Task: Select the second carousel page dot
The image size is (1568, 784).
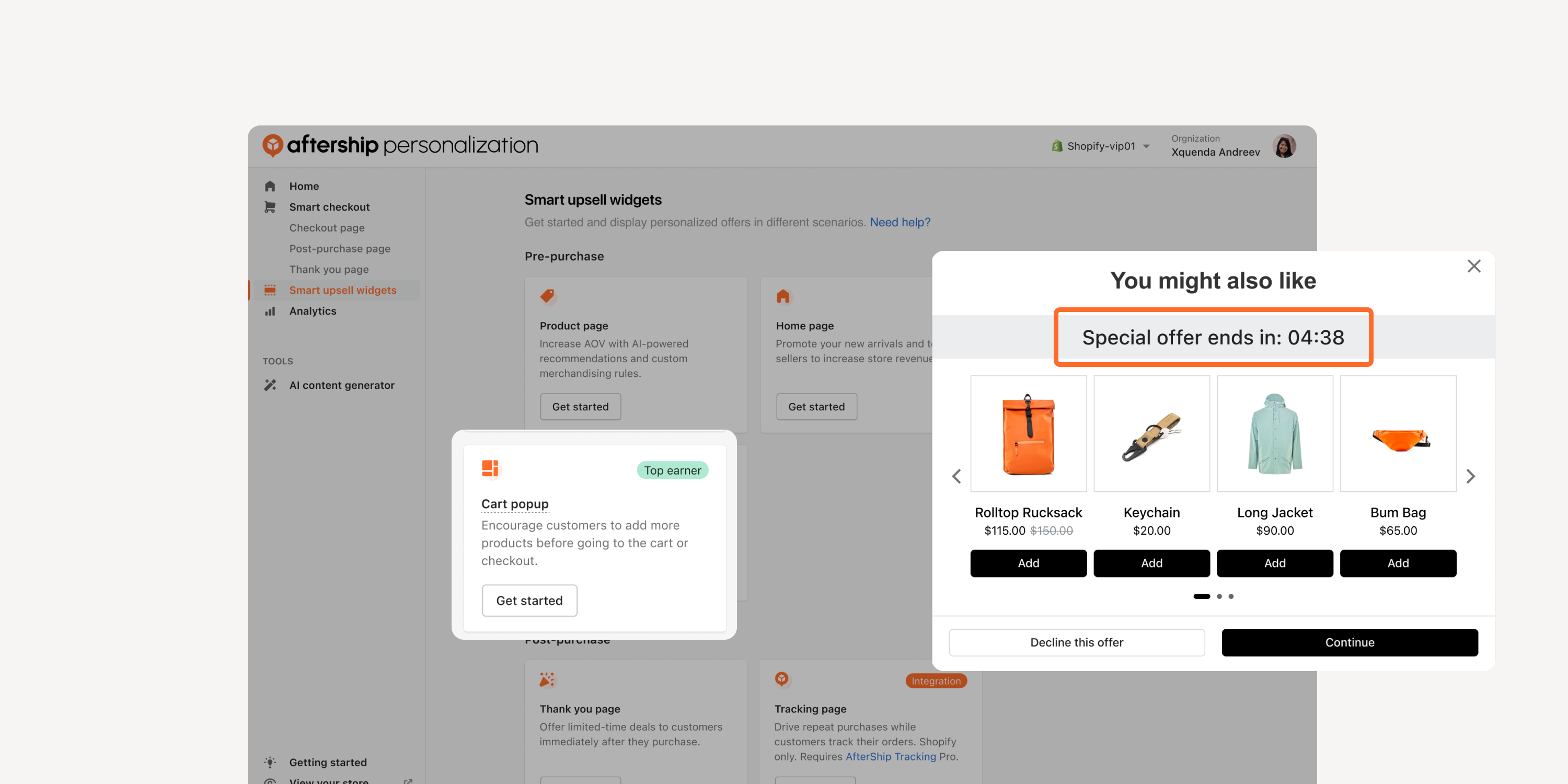Action: [1219, 596]
